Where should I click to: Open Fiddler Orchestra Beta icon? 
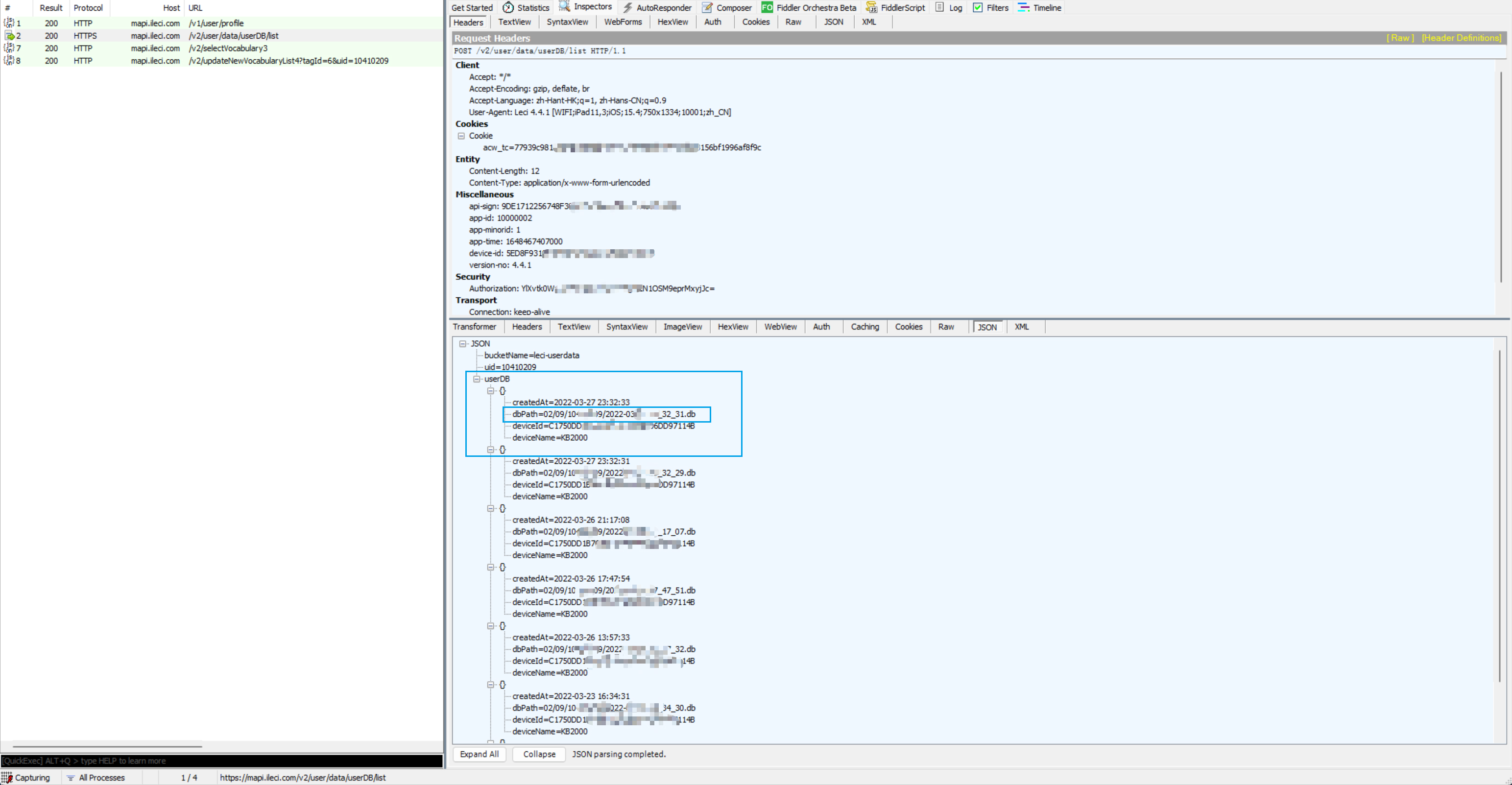pyautogui.click(x=767, y=8)
